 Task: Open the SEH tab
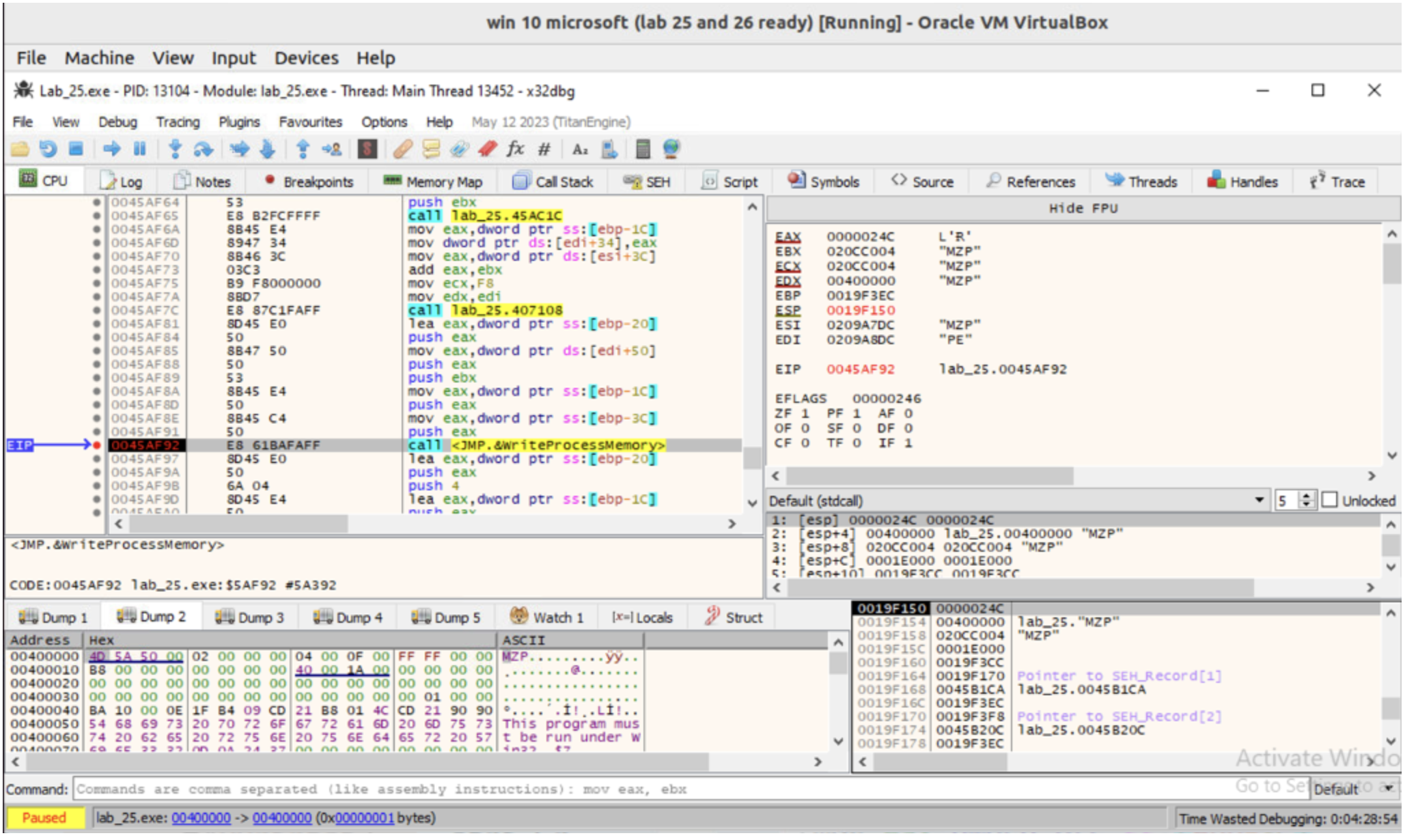pyautogui.click(x=647, y=182)
